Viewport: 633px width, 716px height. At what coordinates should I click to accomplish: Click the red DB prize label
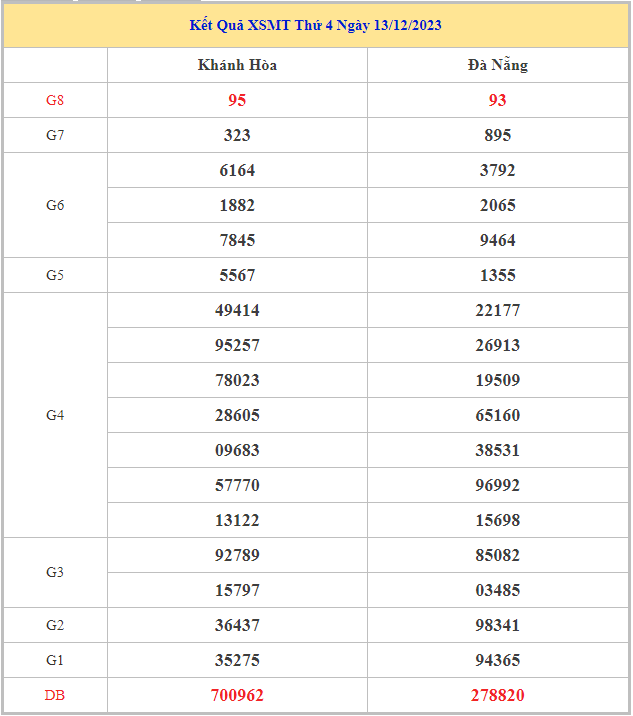coord(55,695)
